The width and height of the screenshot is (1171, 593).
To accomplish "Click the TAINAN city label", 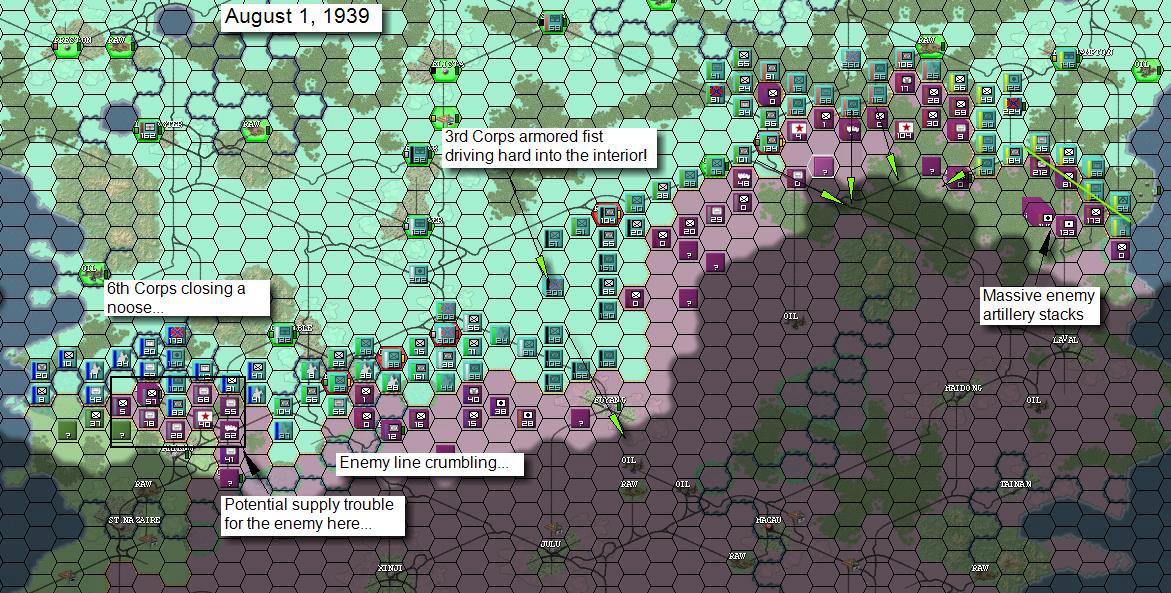I will click(x=1016, y=485).
